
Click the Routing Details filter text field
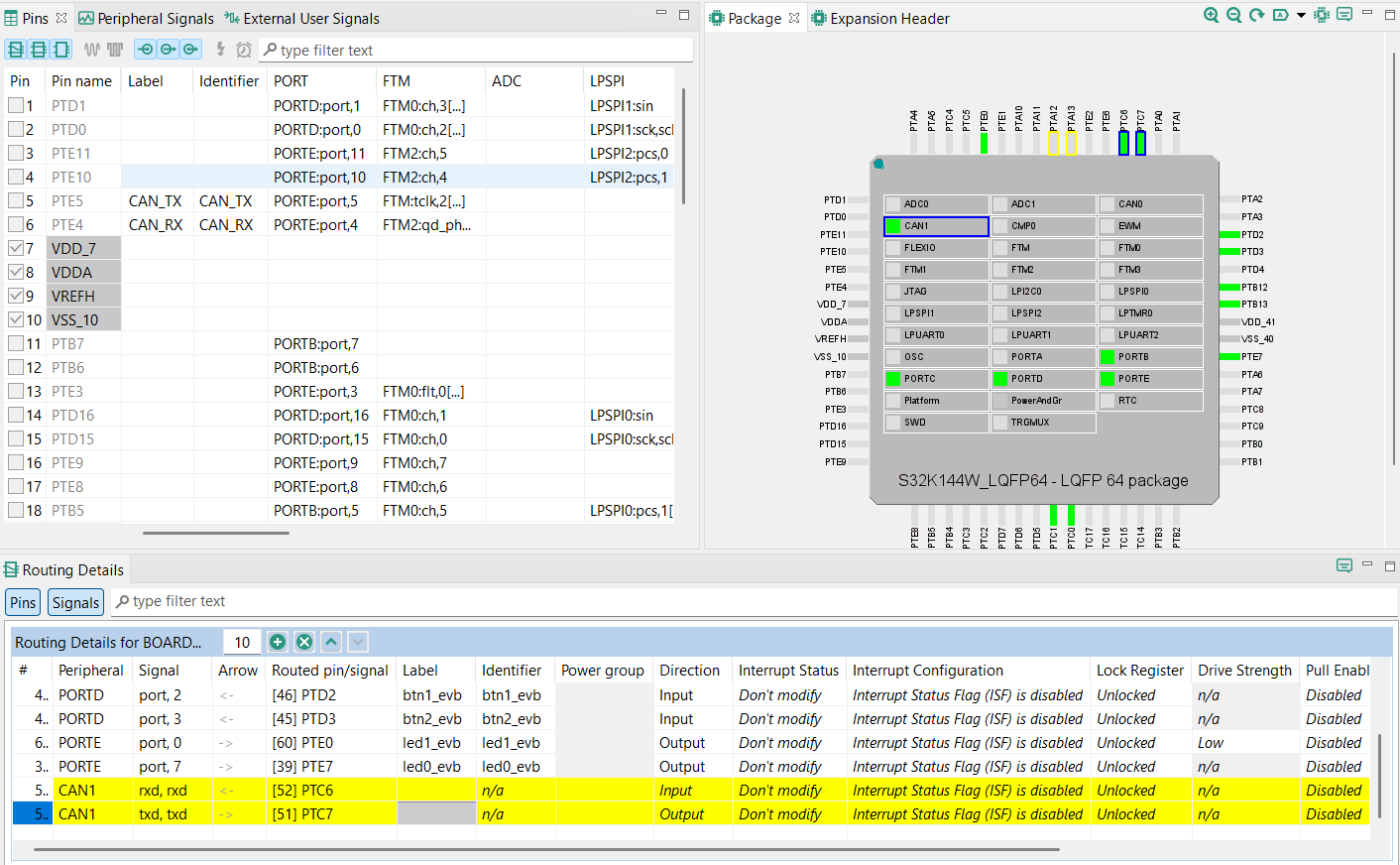coord(754,601)
